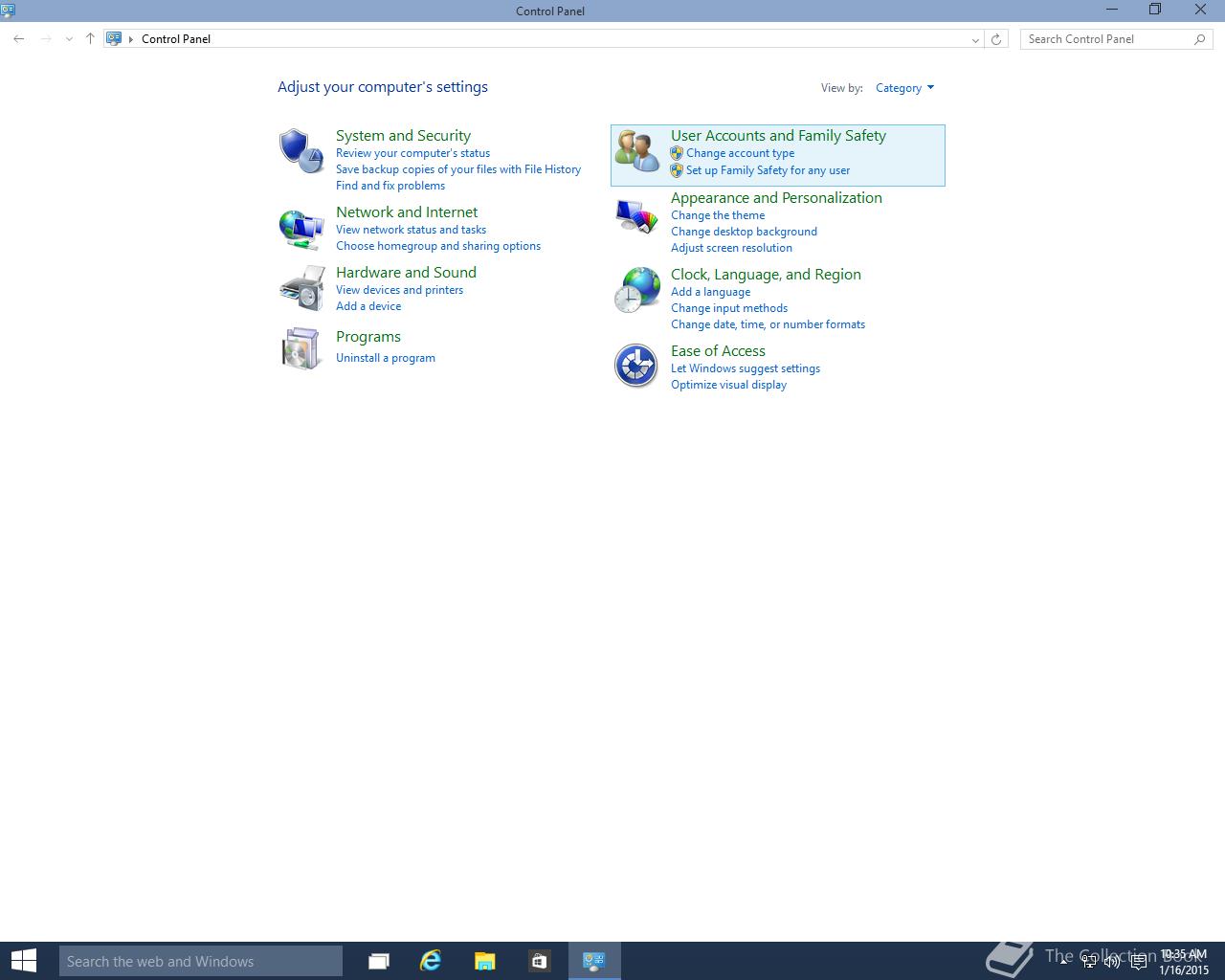This screenshot has height=980, width=1225.
Task: Click the Control Panel breadcrumb text
Action: [x=176, y=39]
